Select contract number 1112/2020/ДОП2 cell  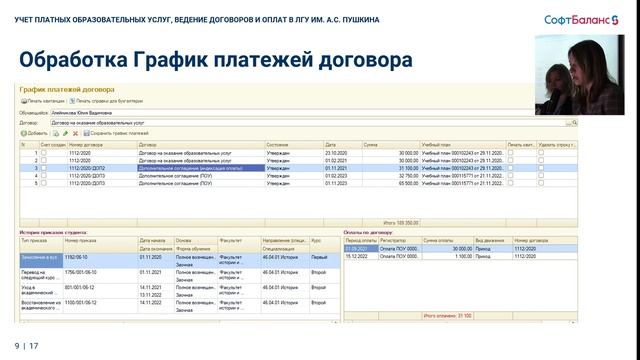[102, 168]
